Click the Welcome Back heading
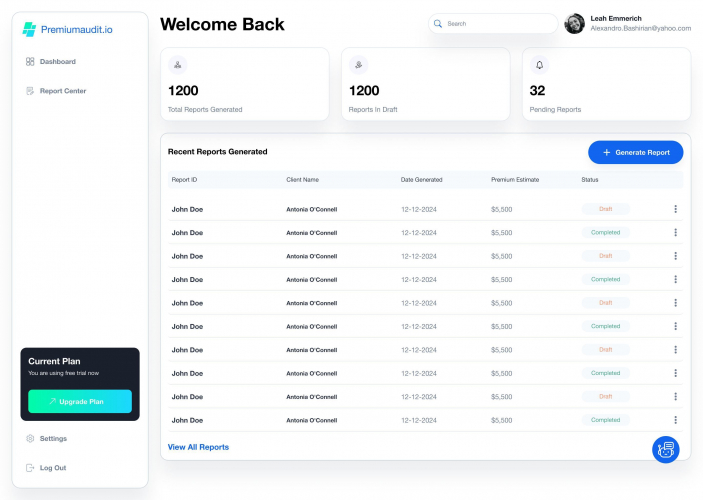Image resolution: width=703 pixels, height=500 pixels. (222, 24)
